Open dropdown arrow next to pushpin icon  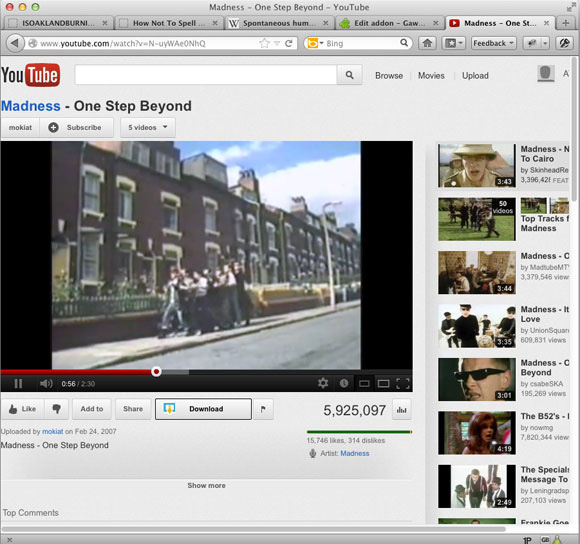coord(545,43)
